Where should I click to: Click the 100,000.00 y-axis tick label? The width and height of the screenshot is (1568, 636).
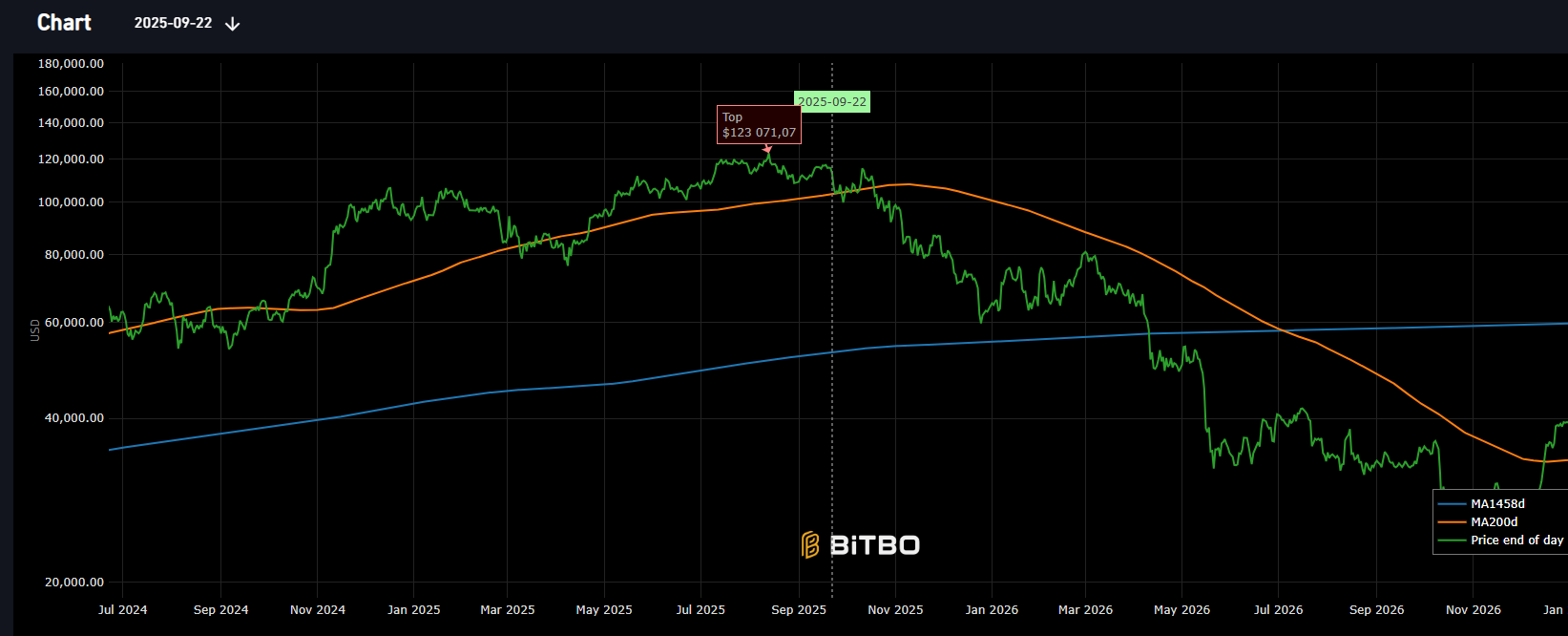point(71,202)
